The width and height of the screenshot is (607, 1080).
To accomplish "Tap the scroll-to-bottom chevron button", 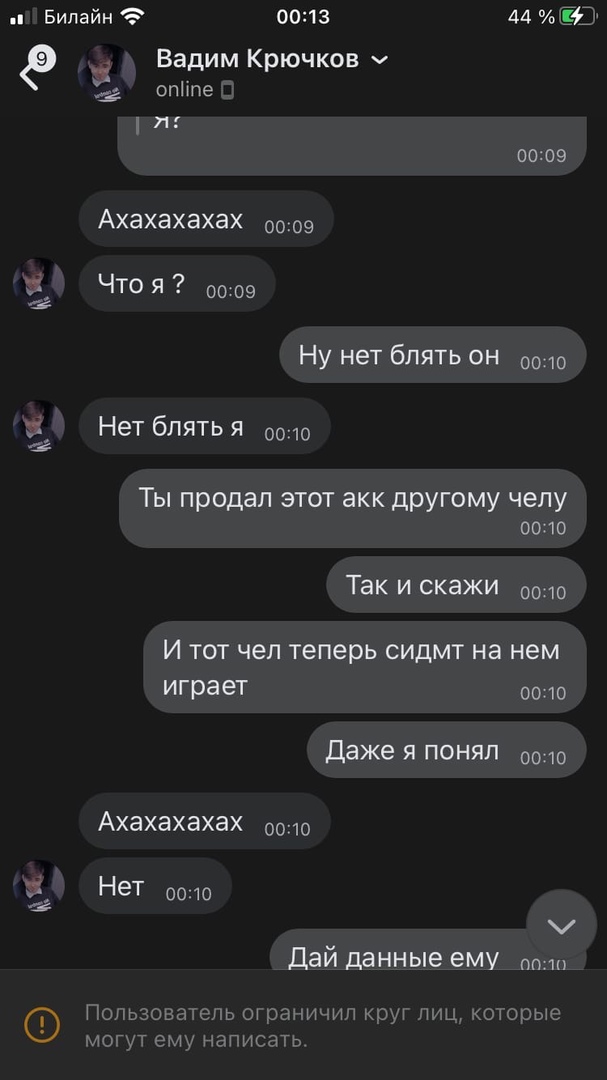I will [562, 926].
